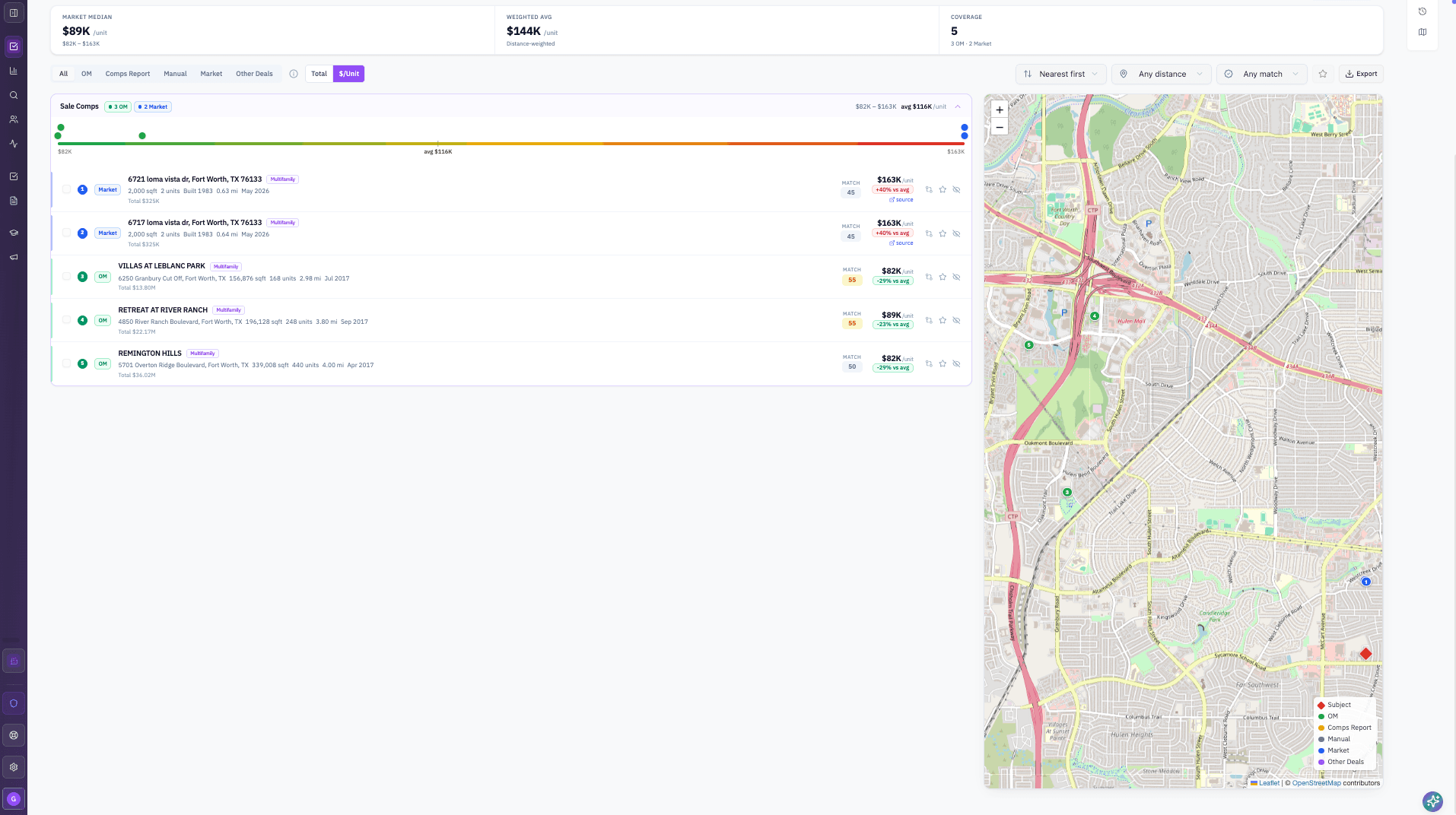Open the megaphone icon in sidebar
Viewport: 1456px width, 815px height.
14,257
